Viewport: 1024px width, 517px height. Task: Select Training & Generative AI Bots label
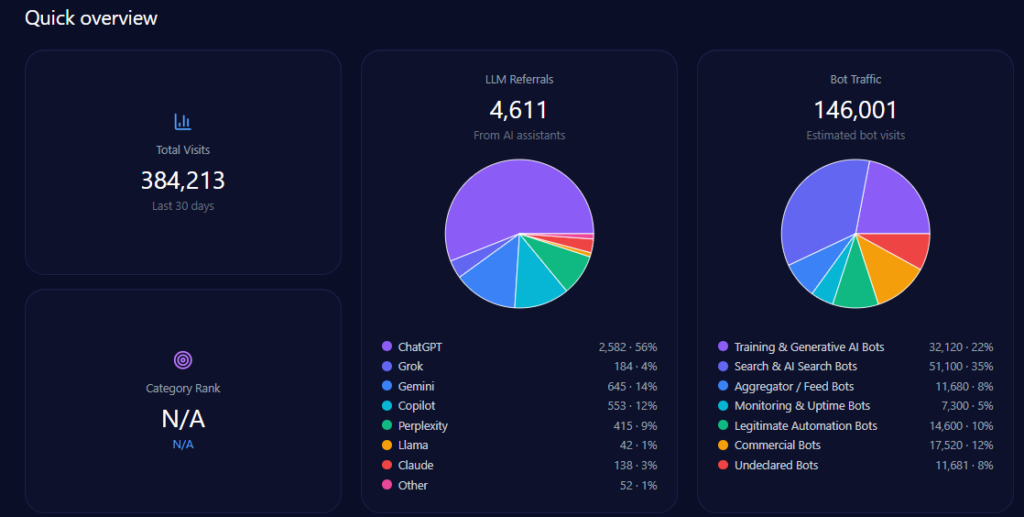click(x=809, y=347)
